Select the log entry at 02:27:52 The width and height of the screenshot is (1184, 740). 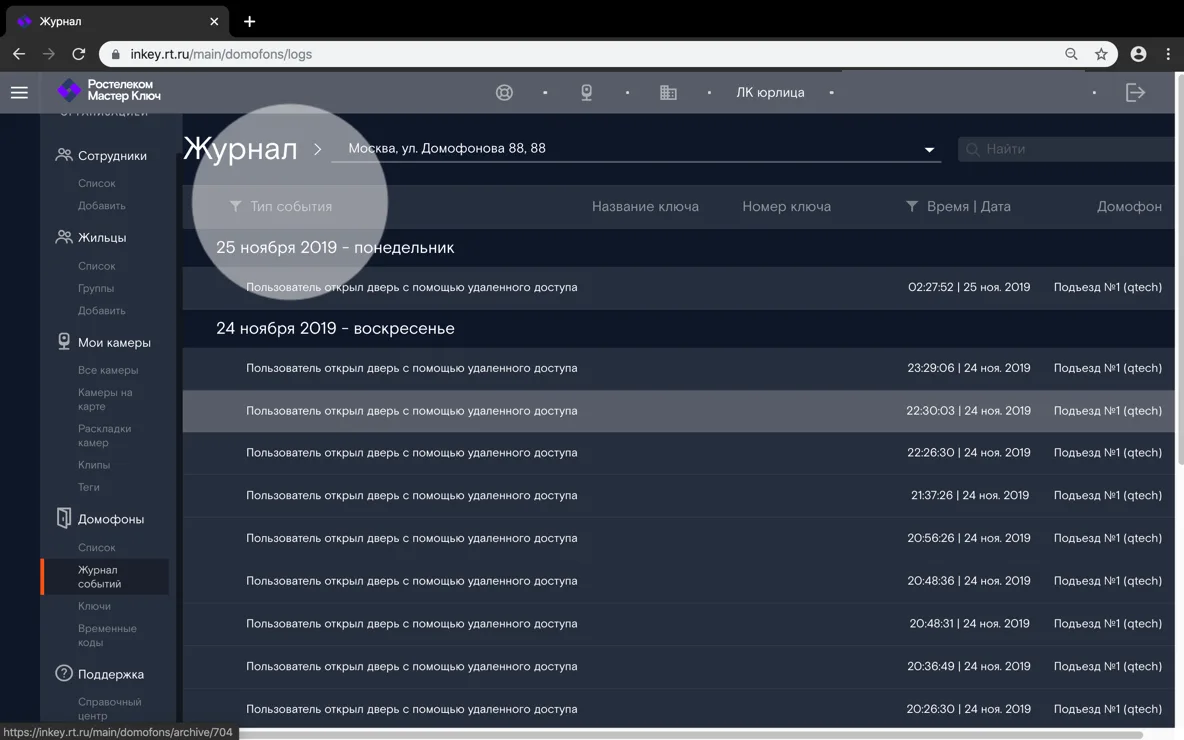click(678, 287)
